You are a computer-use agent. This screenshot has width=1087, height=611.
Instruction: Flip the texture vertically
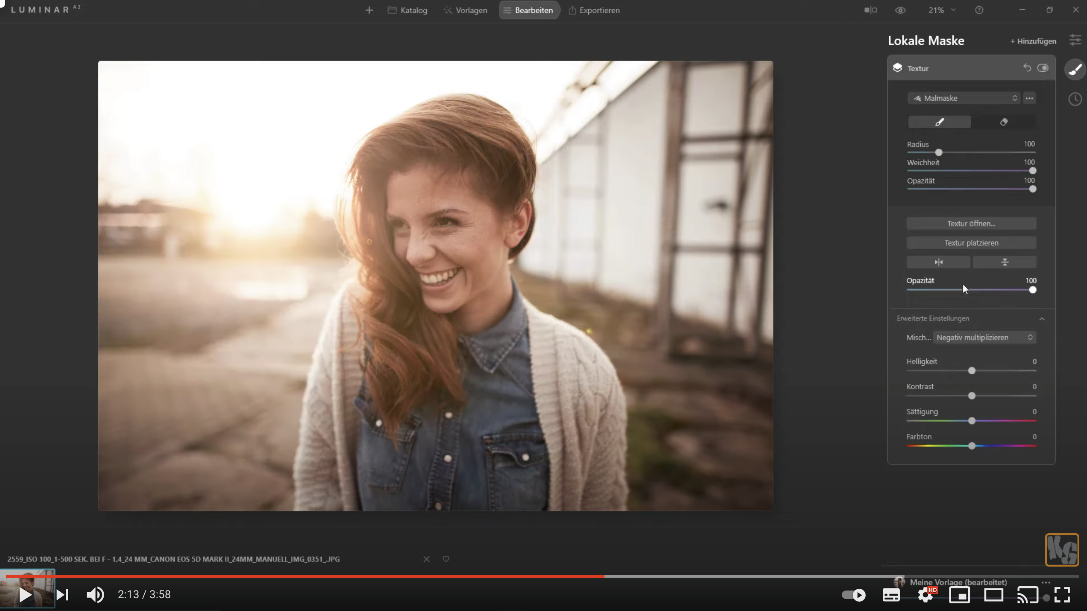click(1004, 262)
